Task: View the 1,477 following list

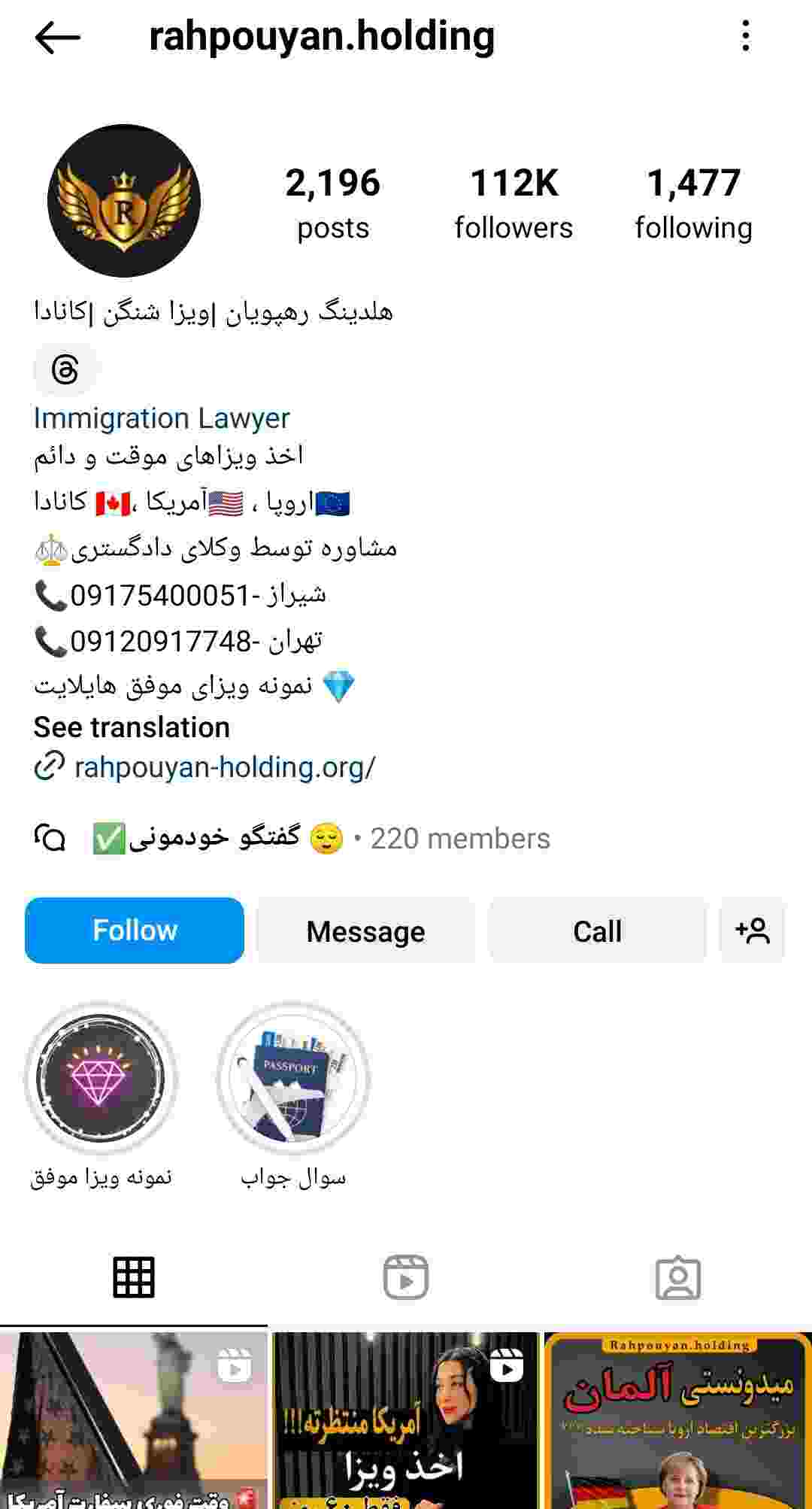Action: (693, 204)
